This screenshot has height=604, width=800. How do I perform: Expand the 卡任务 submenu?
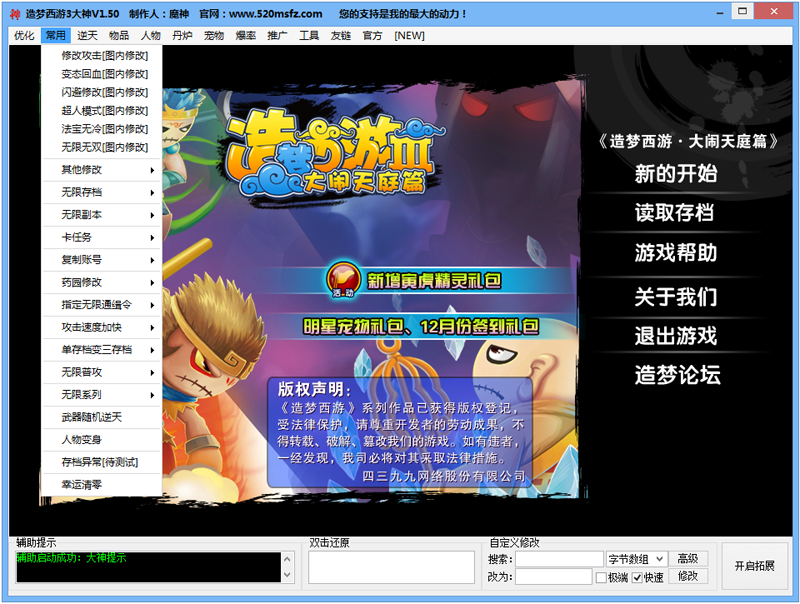(102, 237)
